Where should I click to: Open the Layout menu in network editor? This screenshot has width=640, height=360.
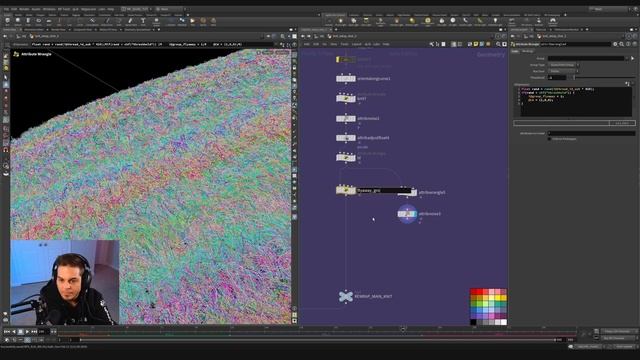point(356,44)
